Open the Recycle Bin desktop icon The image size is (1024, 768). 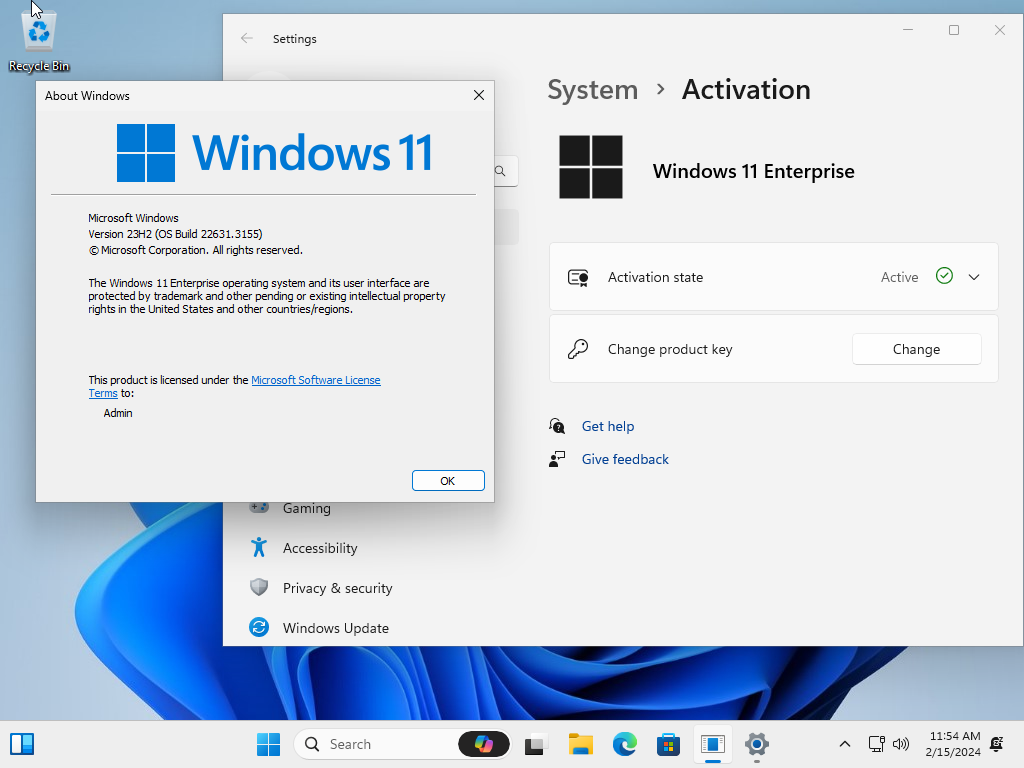coord(38,30)
